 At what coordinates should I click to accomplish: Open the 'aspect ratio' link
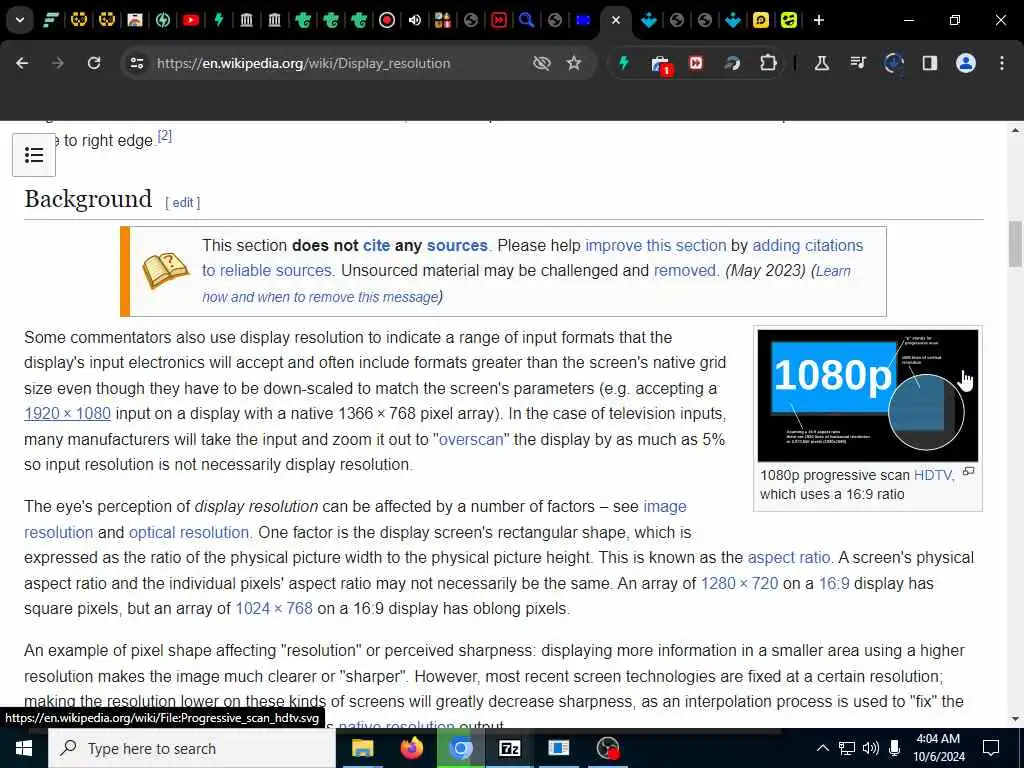click(x=789, y=557)
